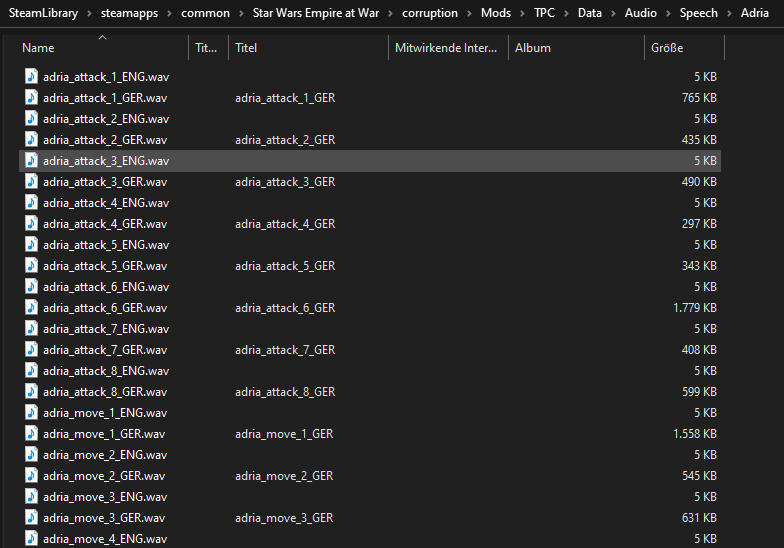The image size is (784, 548).
Task: Select icon next to adria_attack_8_ENG.wav
Action: point(31,370)
